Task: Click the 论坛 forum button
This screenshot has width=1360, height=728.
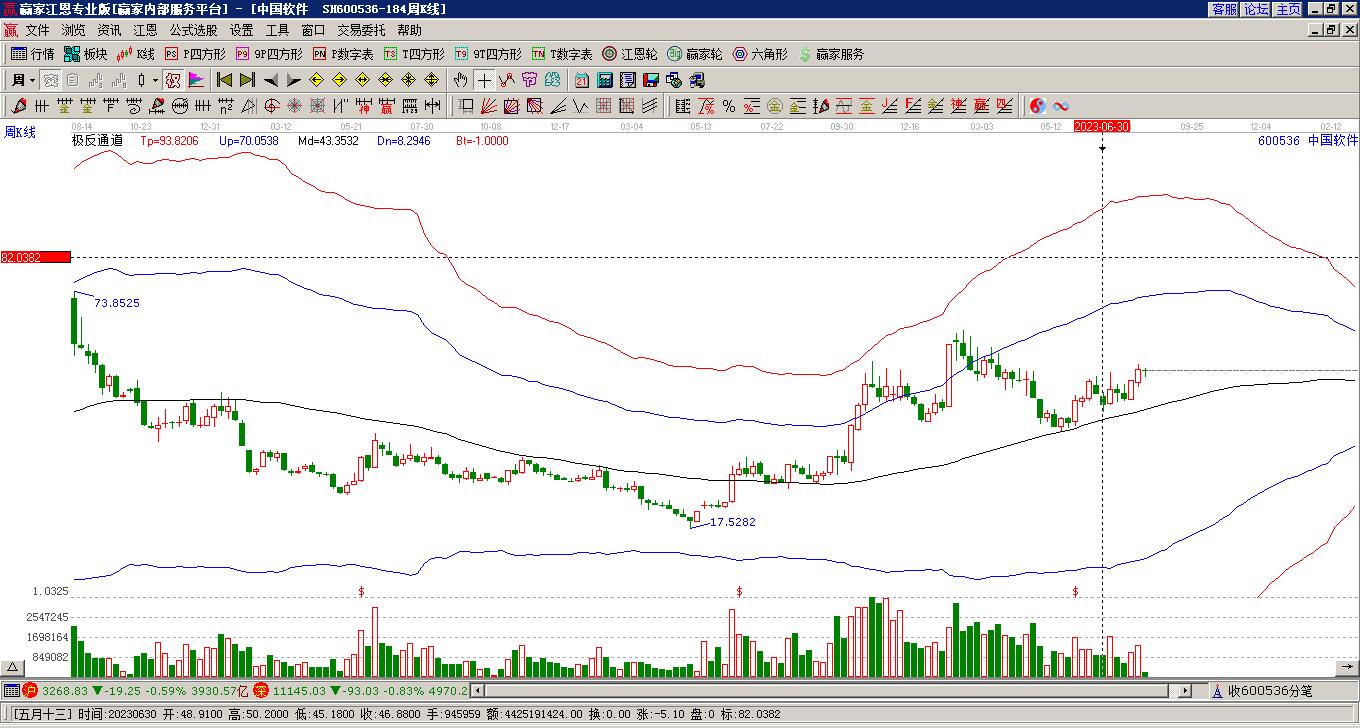Action: point(1256,9)
